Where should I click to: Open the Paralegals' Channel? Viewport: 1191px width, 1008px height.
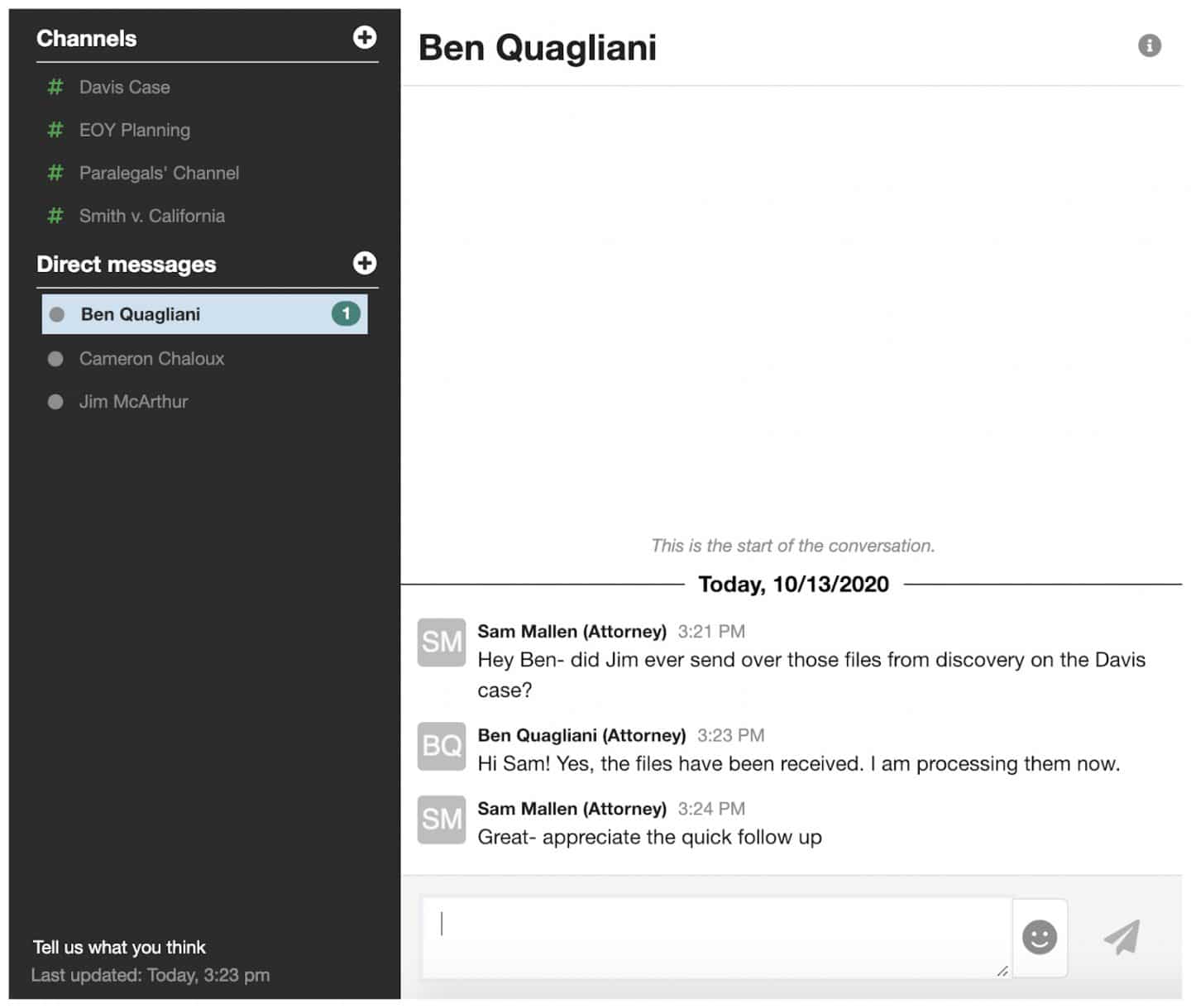[x=159, y=173]
